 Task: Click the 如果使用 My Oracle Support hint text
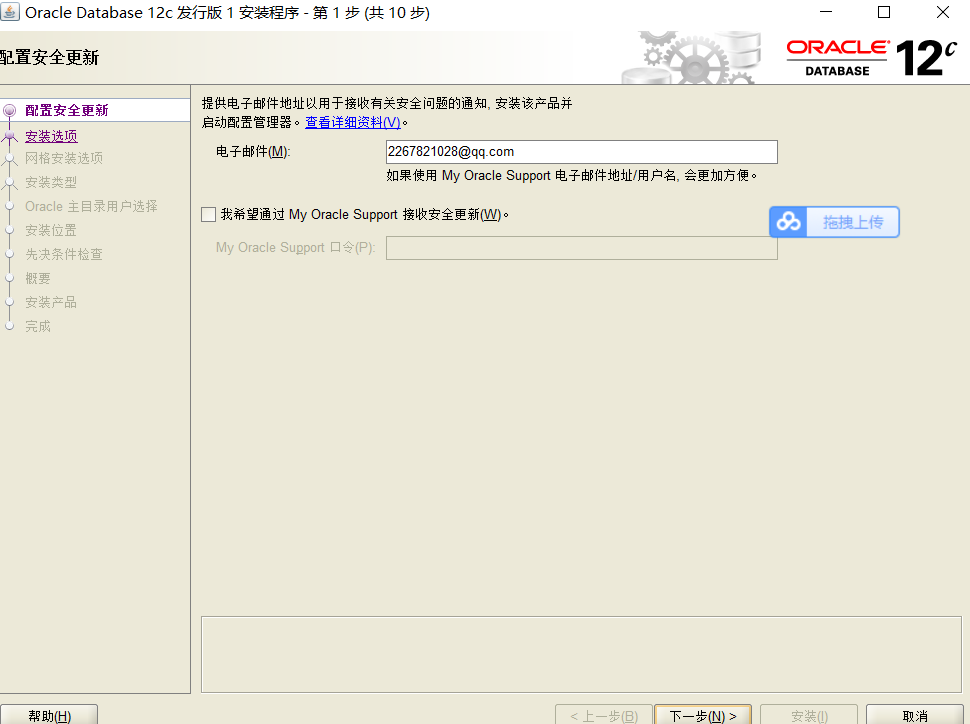tap(572, 176)
